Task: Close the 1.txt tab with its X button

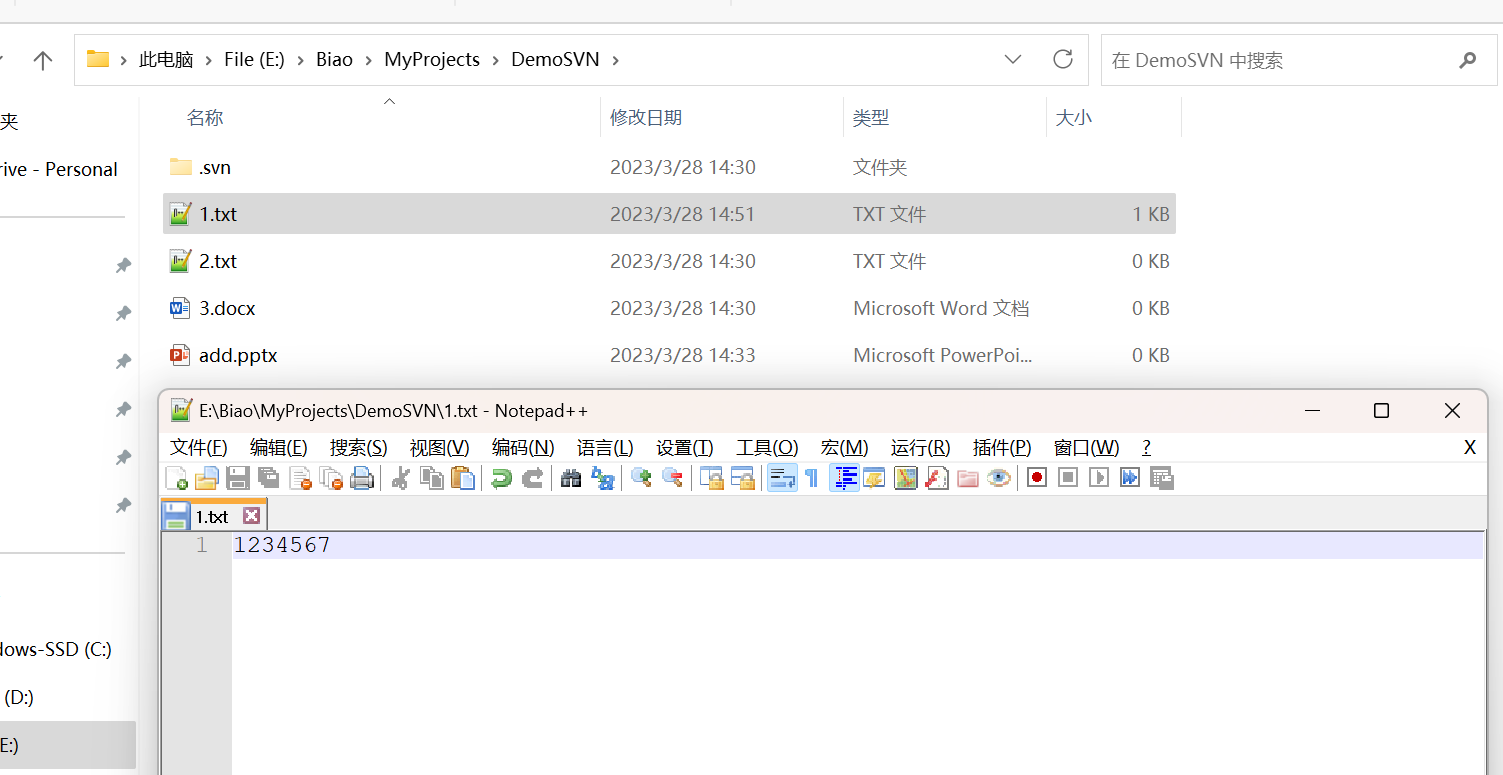Action: click(251, 516)
